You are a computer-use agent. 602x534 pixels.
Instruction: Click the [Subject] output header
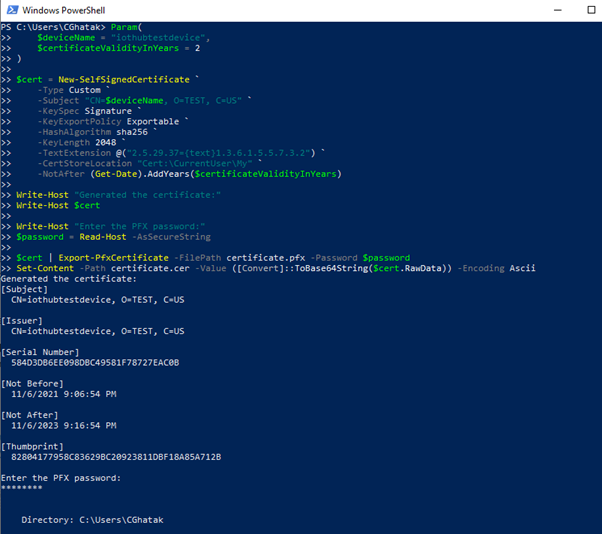[x=24, y=289]
